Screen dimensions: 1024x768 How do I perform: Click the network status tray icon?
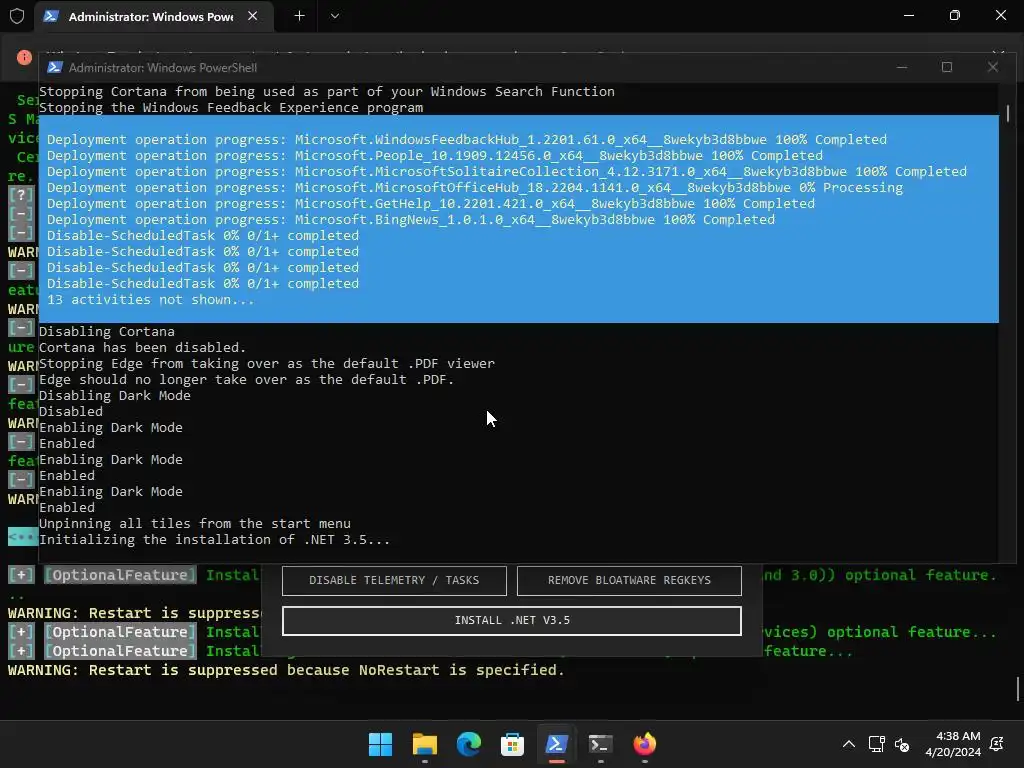(876, 744)
